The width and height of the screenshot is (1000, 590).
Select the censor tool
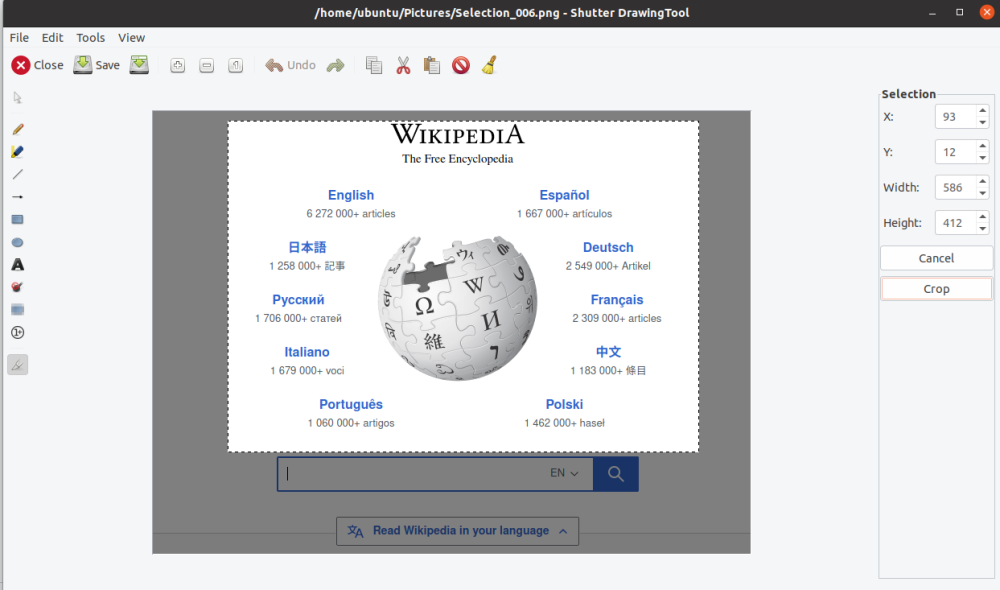click(17, 287)
